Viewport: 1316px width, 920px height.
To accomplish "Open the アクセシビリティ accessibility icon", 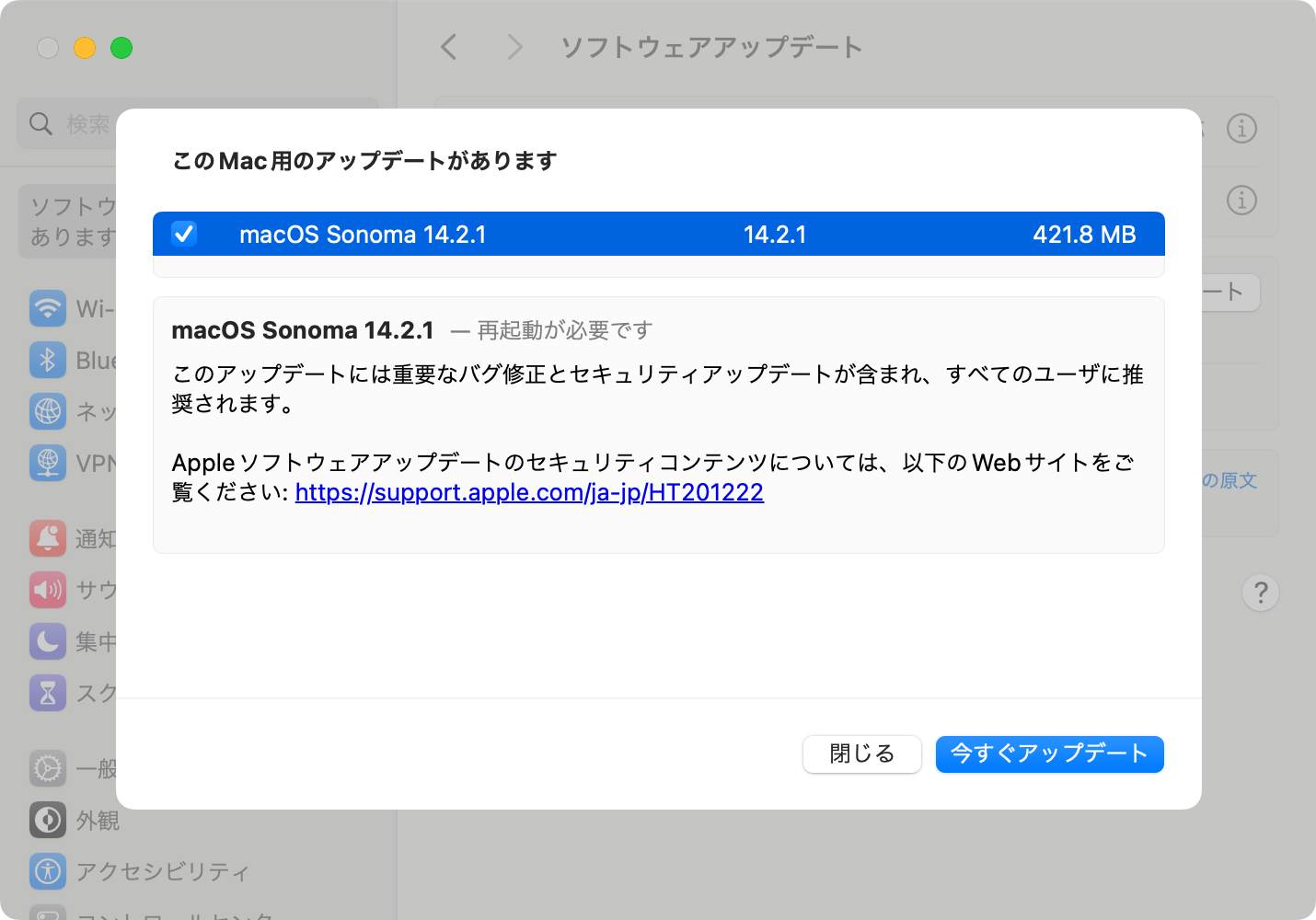I will (x=48, y=871).
